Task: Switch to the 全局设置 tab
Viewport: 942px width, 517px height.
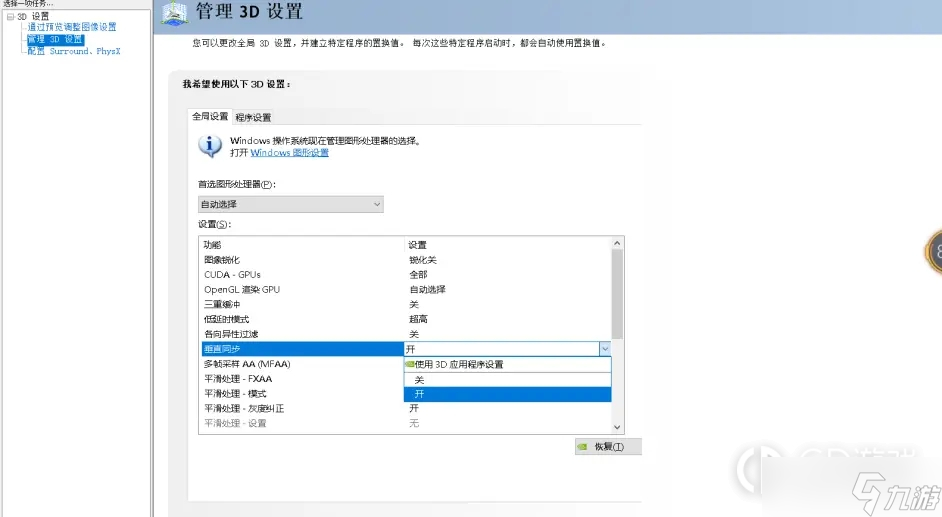Action: (210, 116)
